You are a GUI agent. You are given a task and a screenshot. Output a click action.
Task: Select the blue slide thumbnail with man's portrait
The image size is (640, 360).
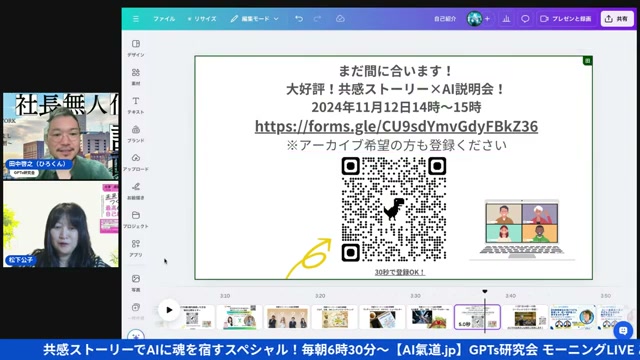tap(573, 317)
